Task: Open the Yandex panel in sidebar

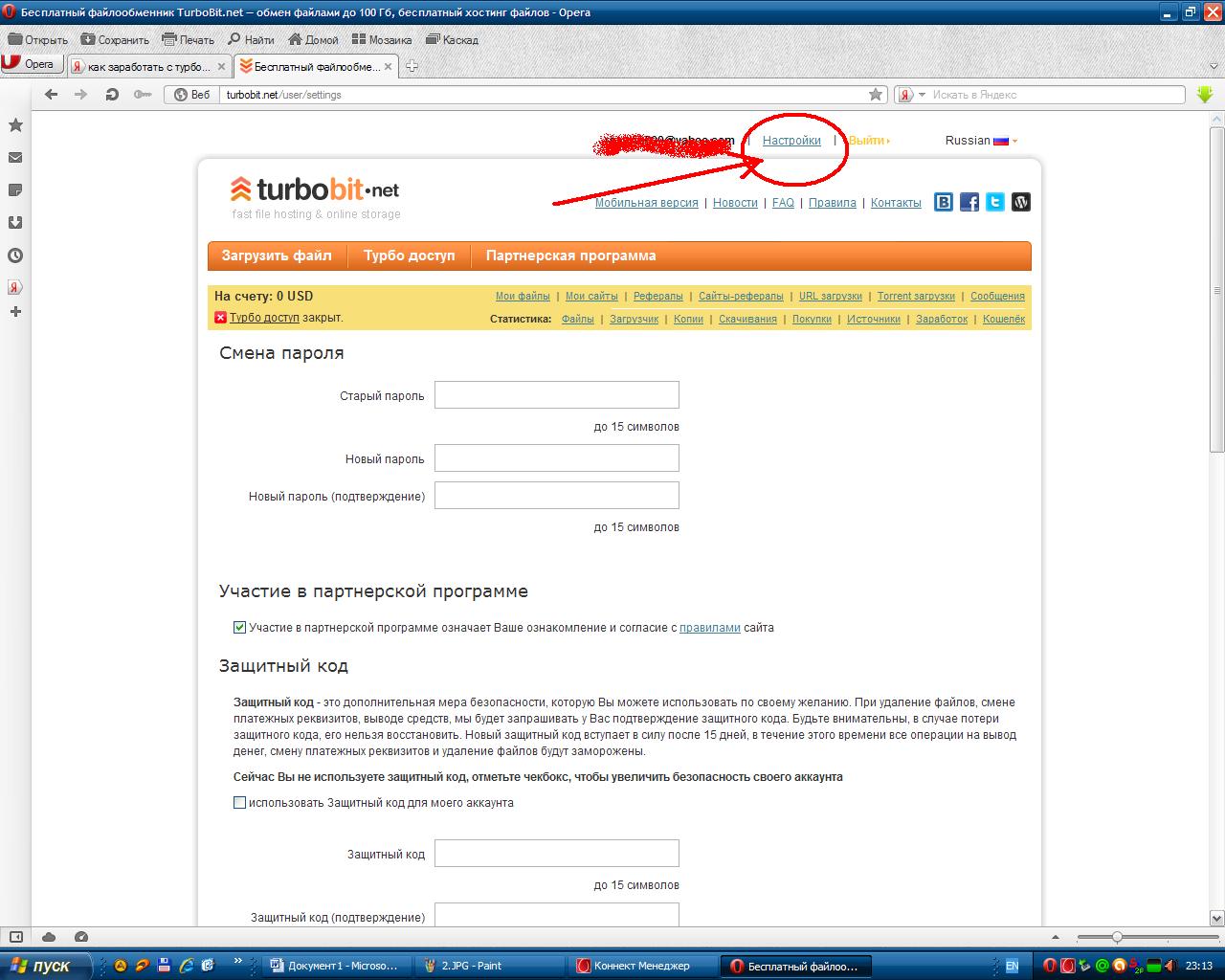Action: click(15, 287)
